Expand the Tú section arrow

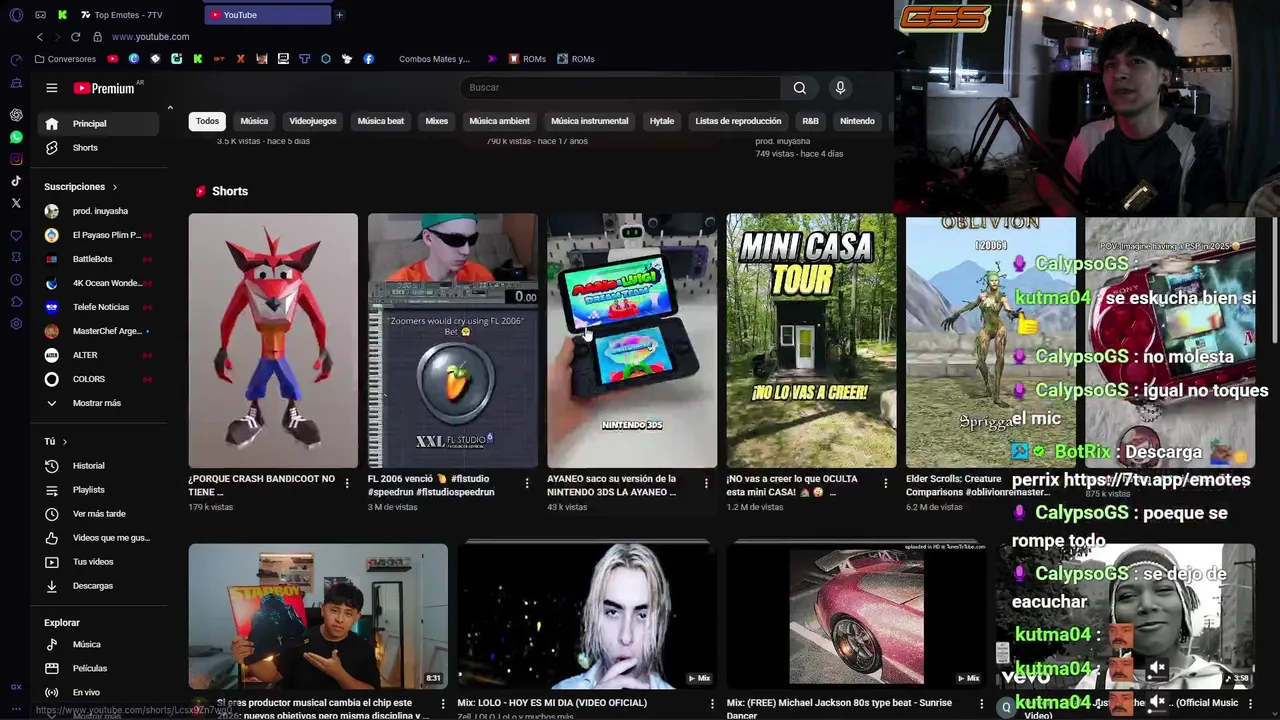pyautogui.click(x=65, y=441)
